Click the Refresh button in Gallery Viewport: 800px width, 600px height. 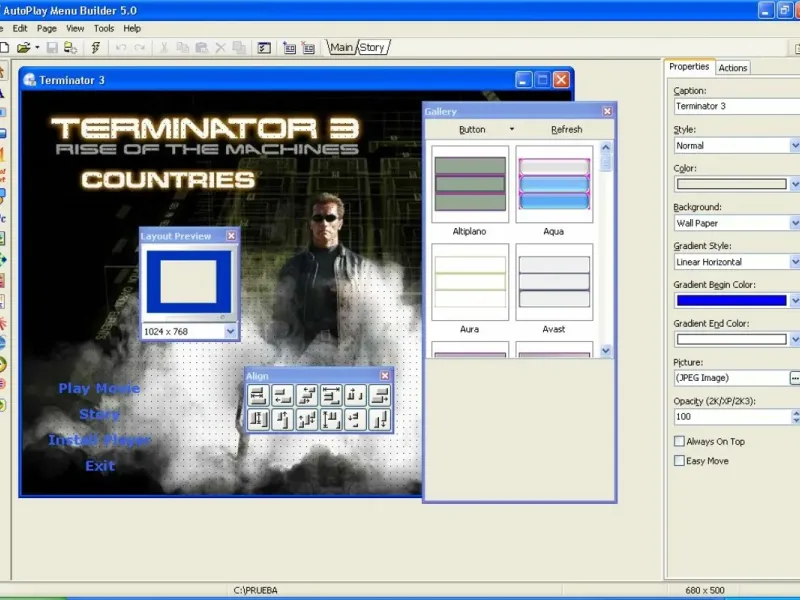[566, 130]
